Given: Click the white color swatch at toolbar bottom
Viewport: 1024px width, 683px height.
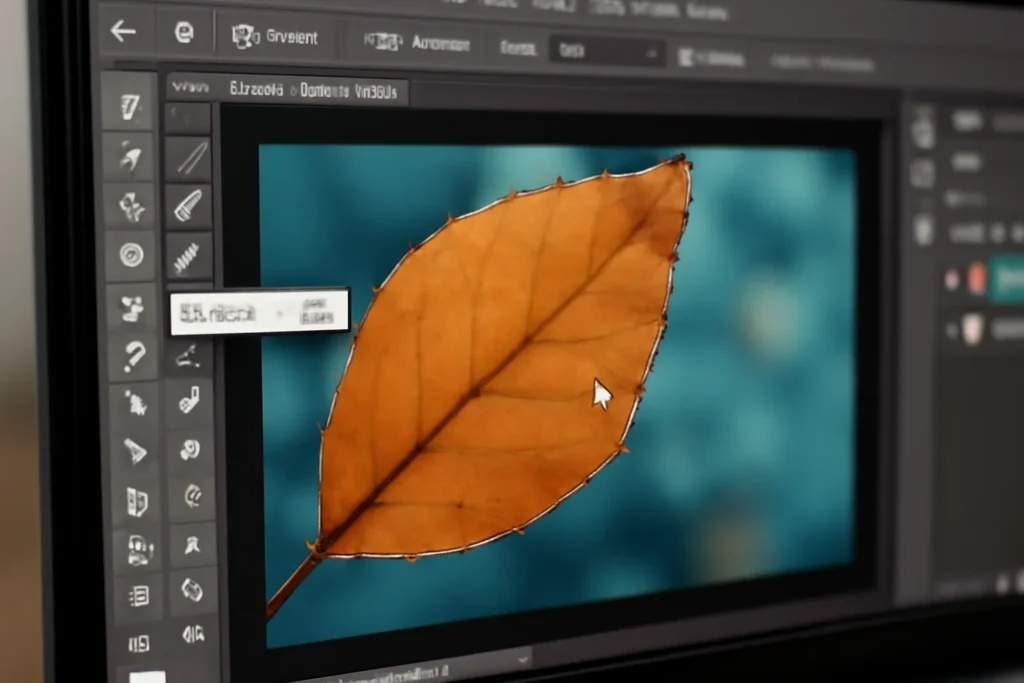Looking at the screenshot, I should pos(148,676).
